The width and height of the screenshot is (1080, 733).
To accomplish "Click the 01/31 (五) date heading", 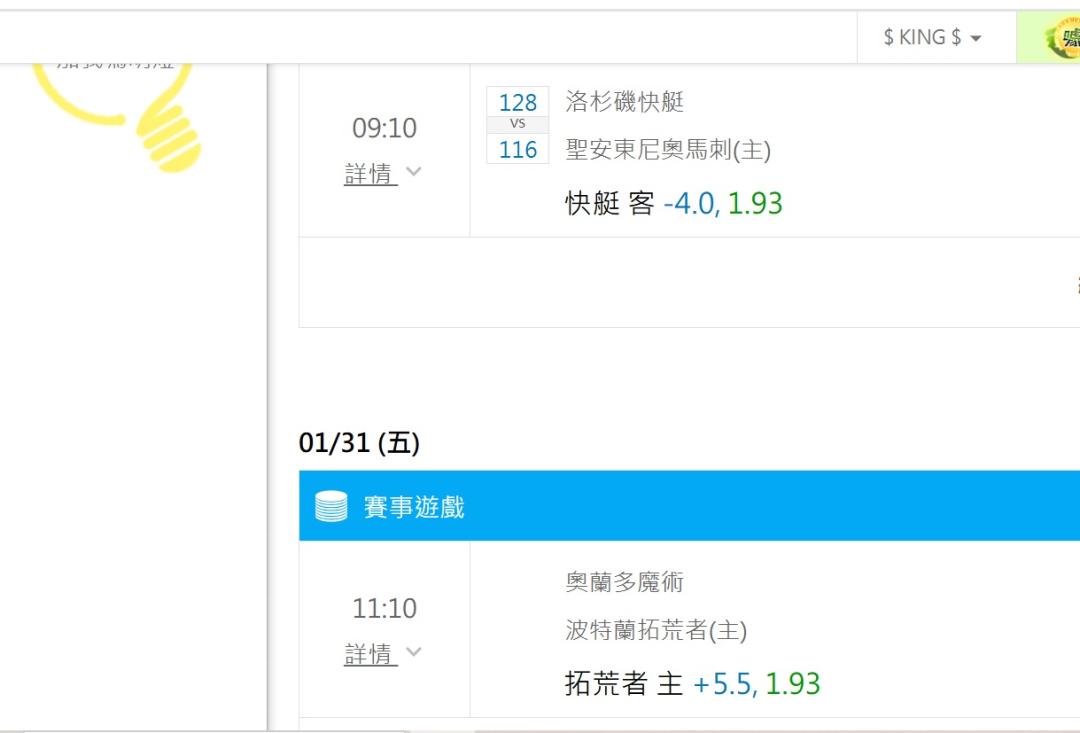I will 359,442.
